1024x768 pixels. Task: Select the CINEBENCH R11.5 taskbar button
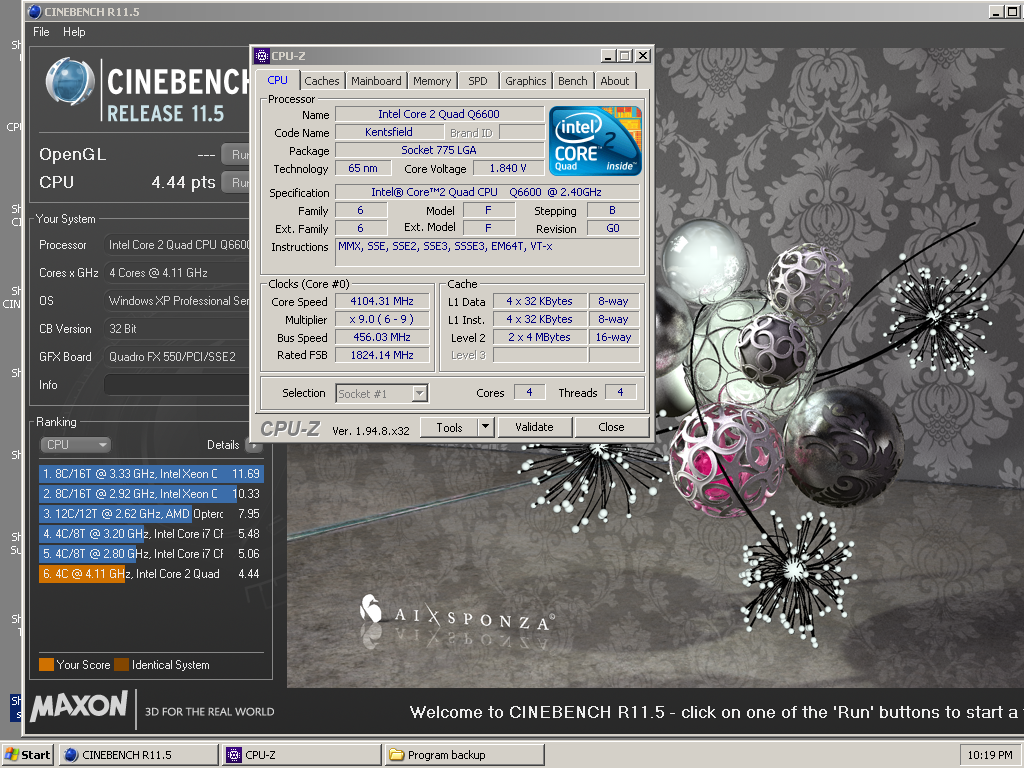pos(138,754)
